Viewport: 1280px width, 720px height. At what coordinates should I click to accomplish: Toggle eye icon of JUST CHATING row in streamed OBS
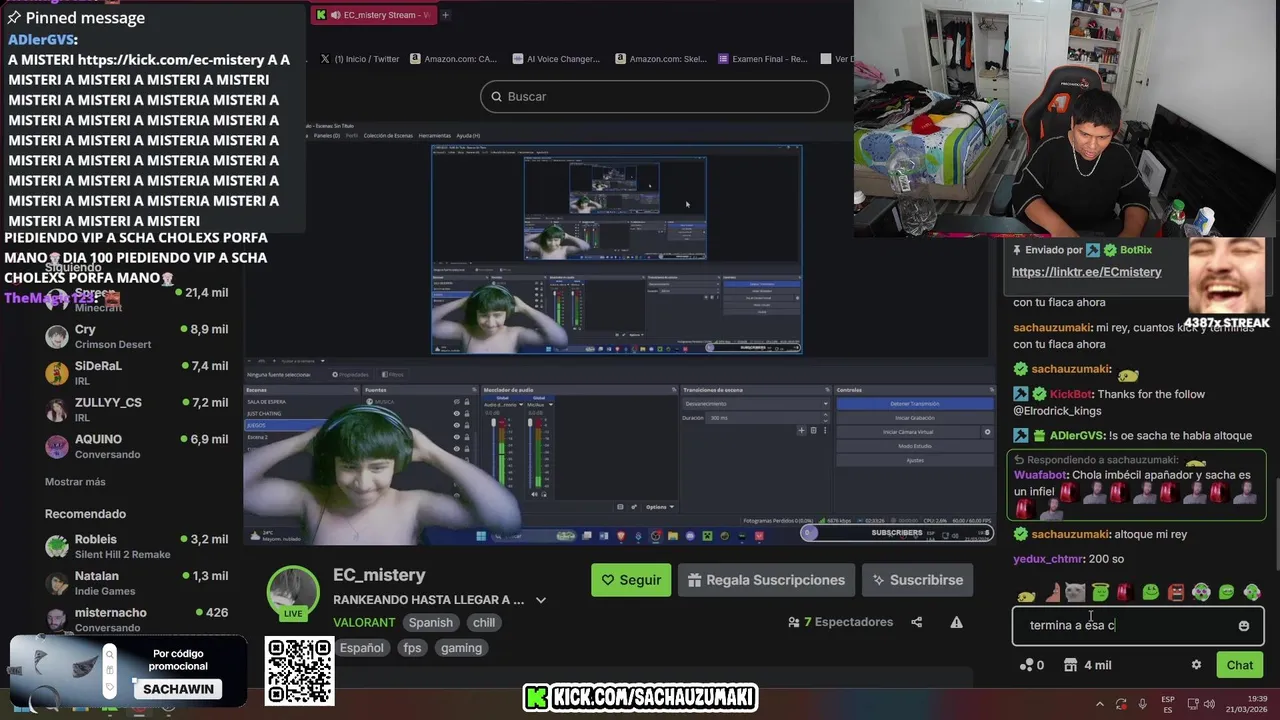(457, 413)
